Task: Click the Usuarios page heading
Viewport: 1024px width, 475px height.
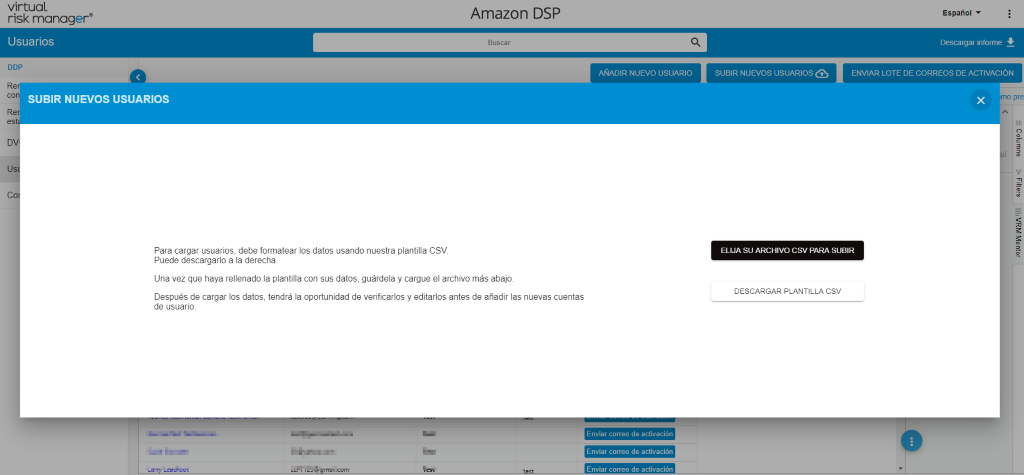Action: coord(31,42)
